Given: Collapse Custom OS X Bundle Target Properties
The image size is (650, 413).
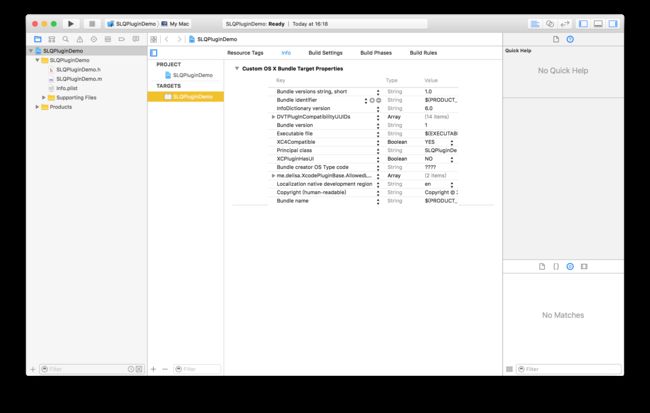Looking at the screenshot, I should click(x=237, y=68).
